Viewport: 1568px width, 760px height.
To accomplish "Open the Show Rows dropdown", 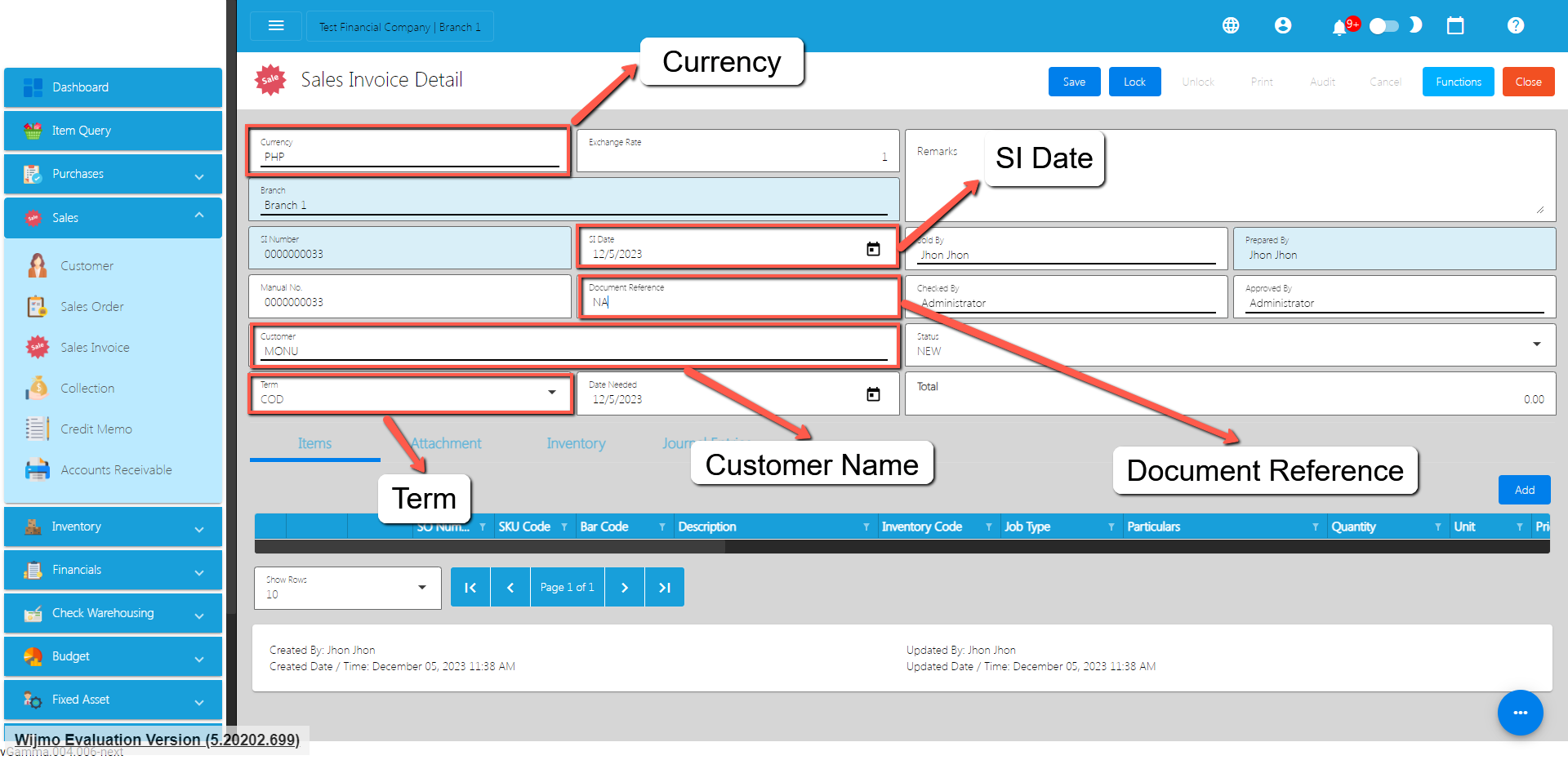I will [421, 588].
